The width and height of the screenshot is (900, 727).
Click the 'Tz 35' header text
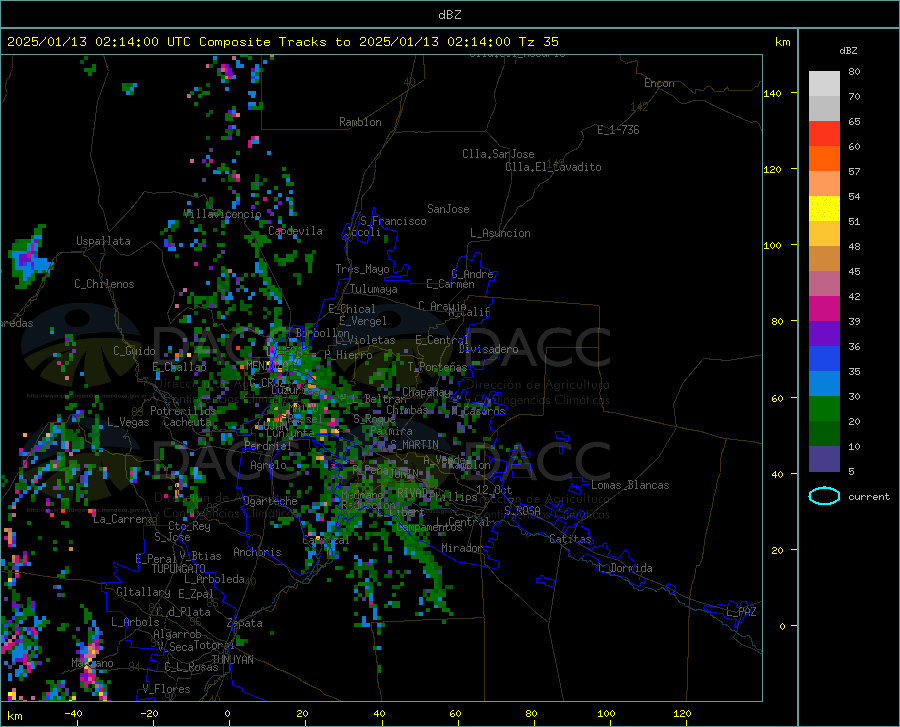[538, 42]
